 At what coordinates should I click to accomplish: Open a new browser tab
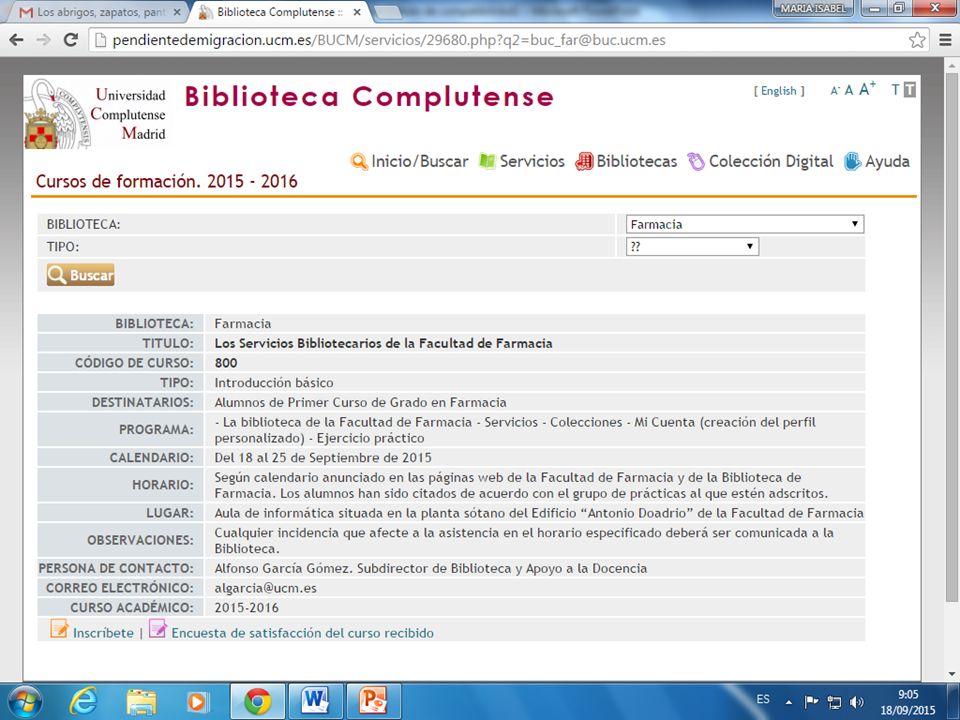coord(387,12)
